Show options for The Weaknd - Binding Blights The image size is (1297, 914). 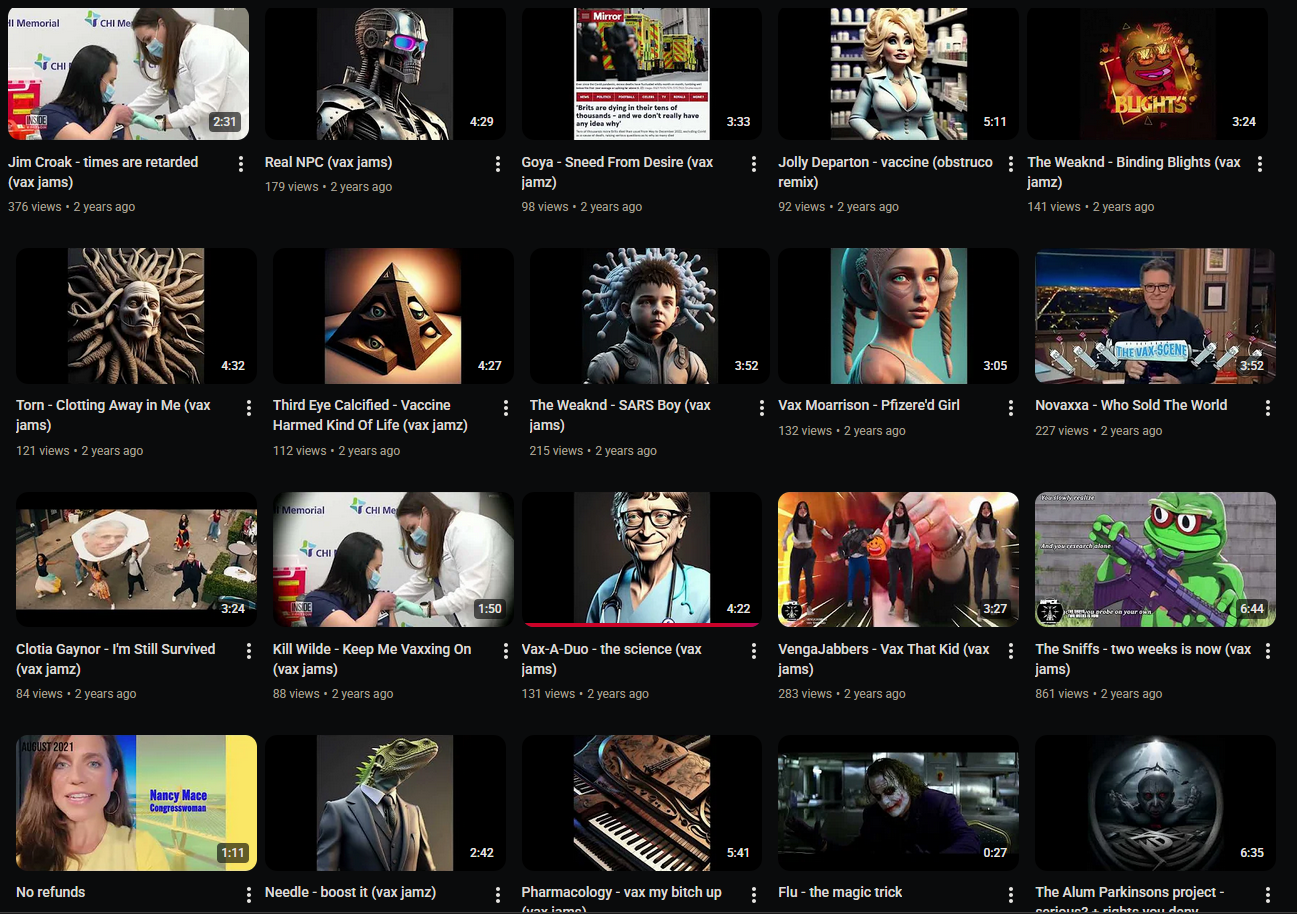(x=1260, y=164)
